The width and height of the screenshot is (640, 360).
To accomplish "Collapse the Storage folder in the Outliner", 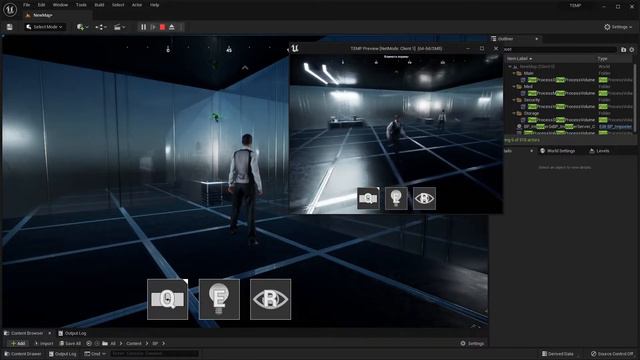I will (514, 113).
